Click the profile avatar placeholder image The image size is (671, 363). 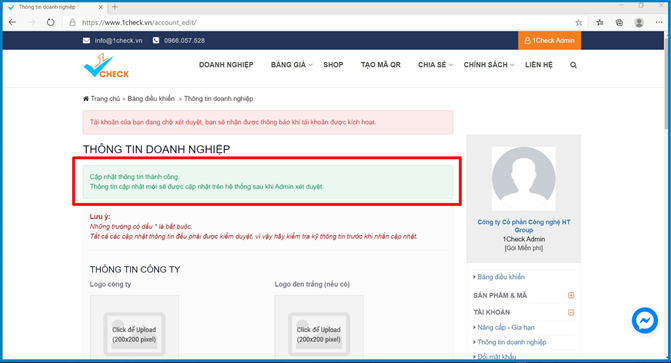click(x=523, y=179)
